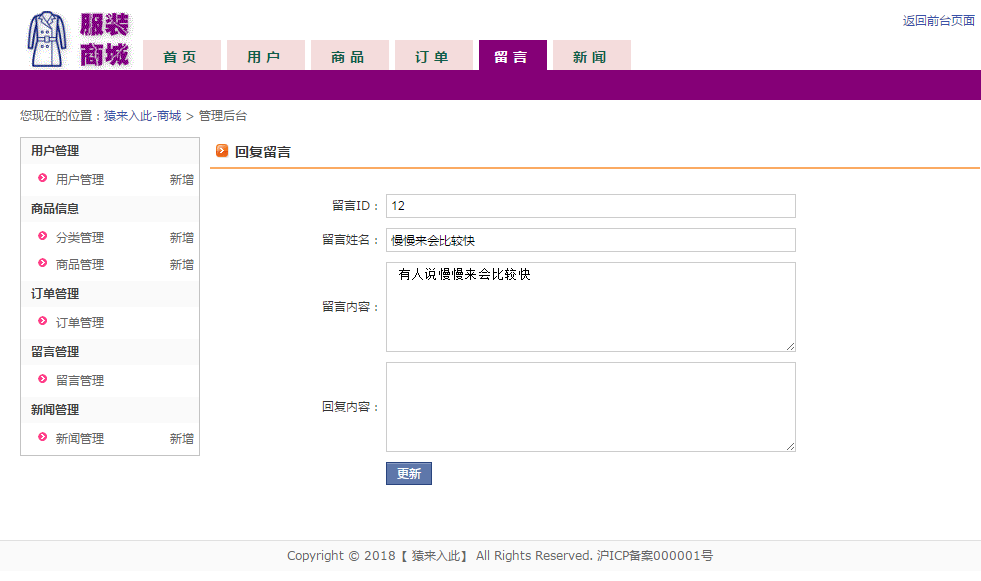
Task: Switch to the 商品 navigation tab
Action: [349, 56]
